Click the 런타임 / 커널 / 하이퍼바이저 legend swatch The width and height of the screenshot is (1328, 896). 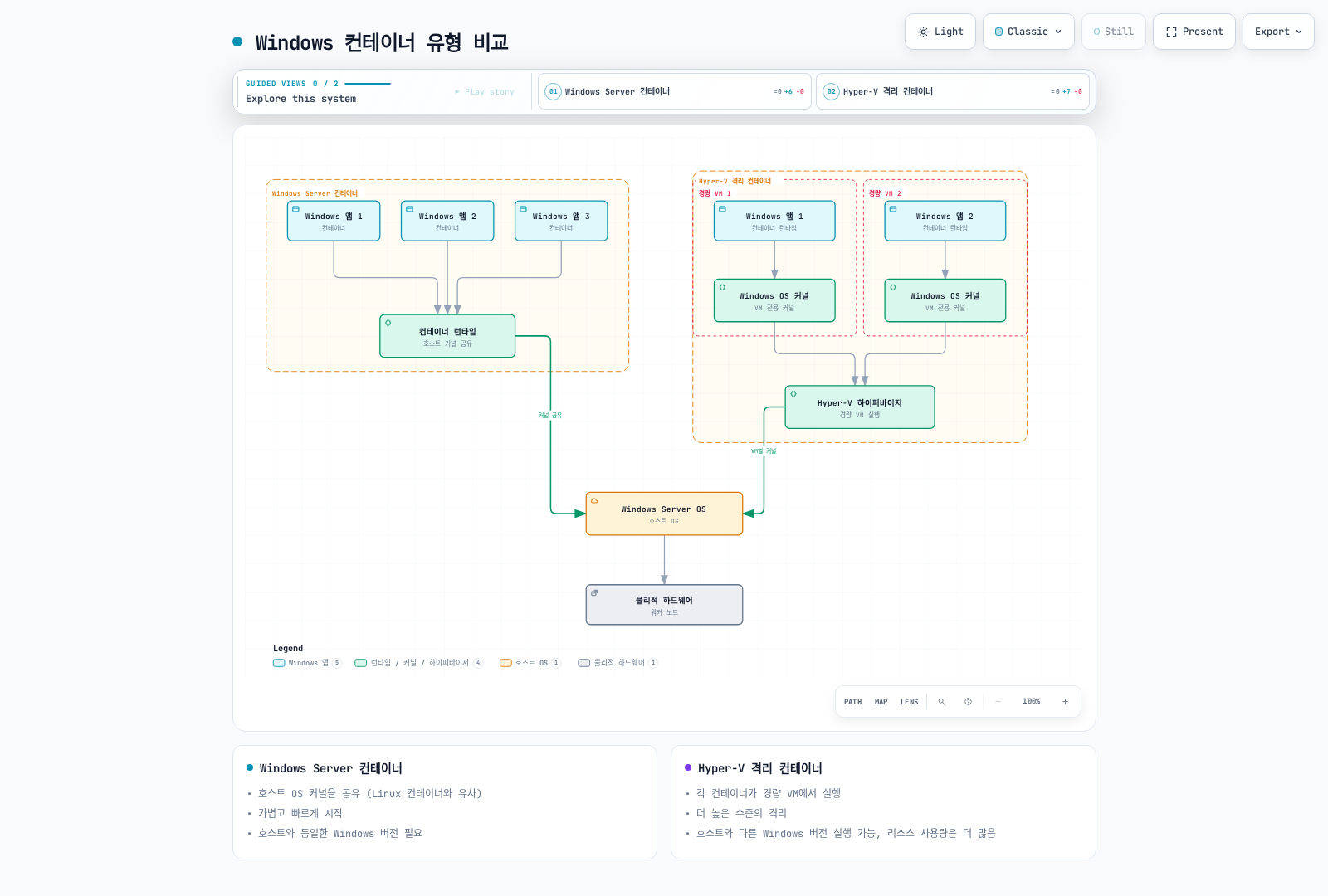(360, 663)
